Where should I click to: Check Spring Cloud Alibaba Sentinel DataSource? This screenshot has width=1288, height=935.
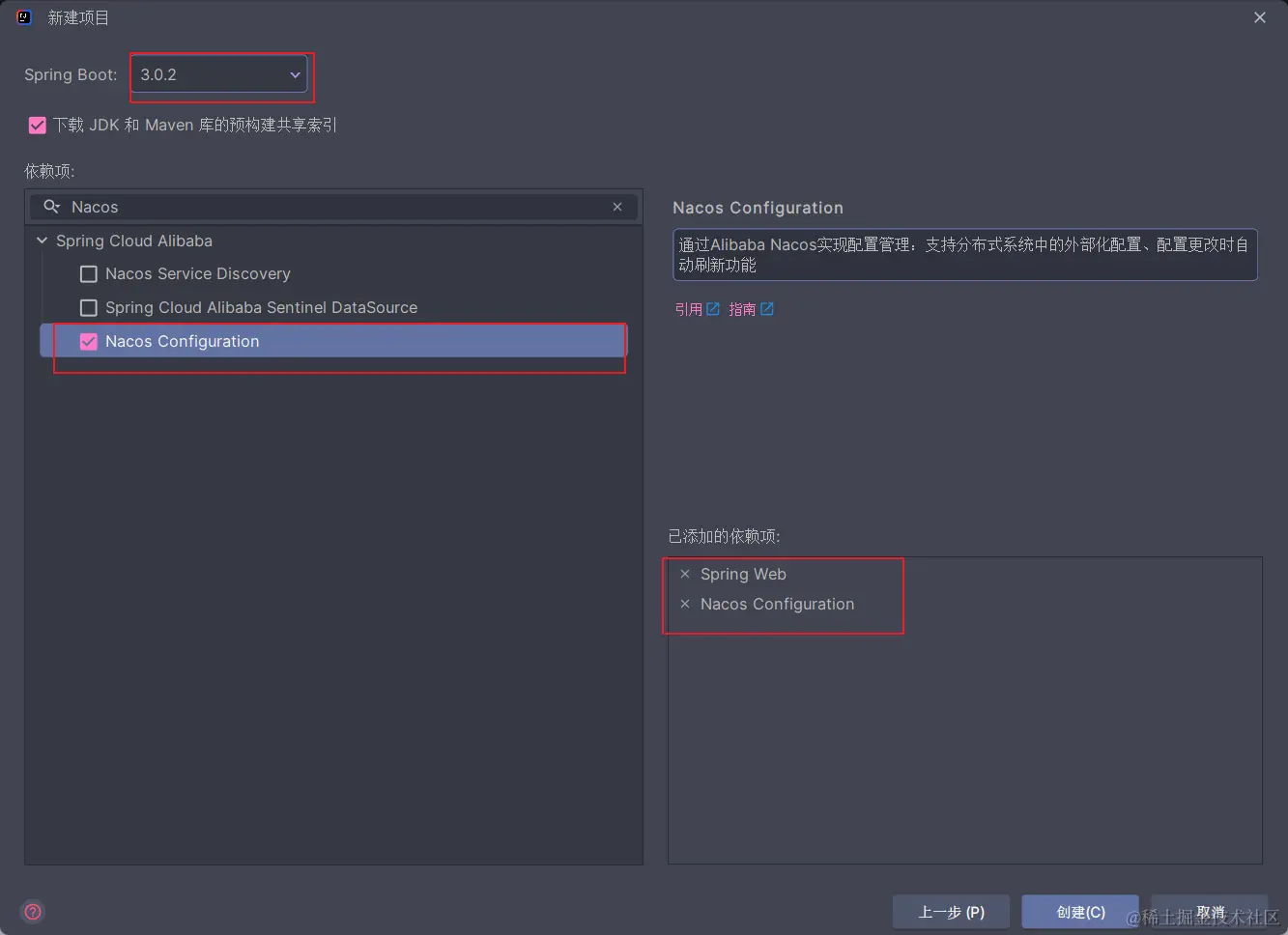pos(89,308)
